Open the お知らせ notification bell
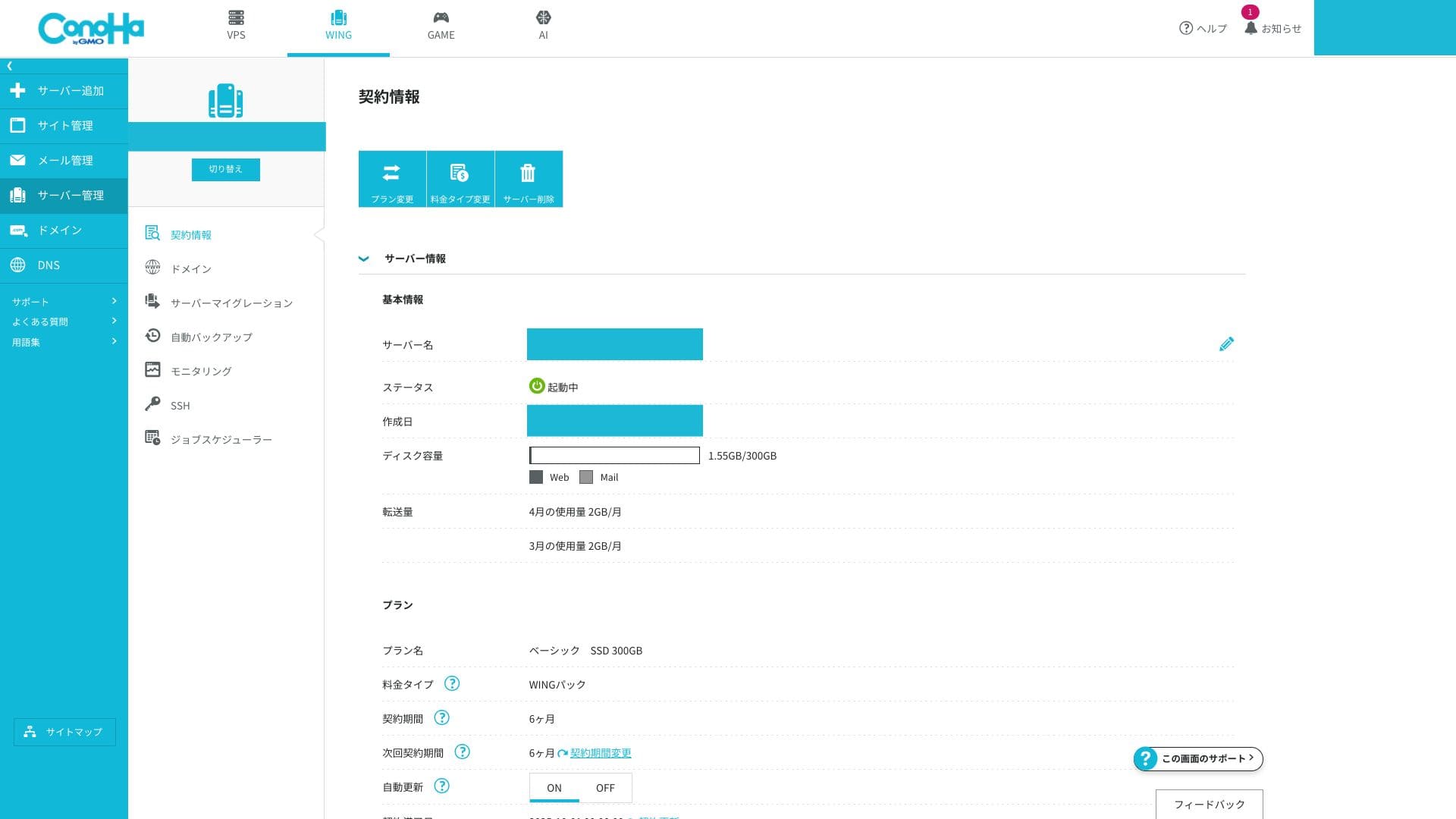The width and height of the screenshot is (1456, 819). (1250, 28)
